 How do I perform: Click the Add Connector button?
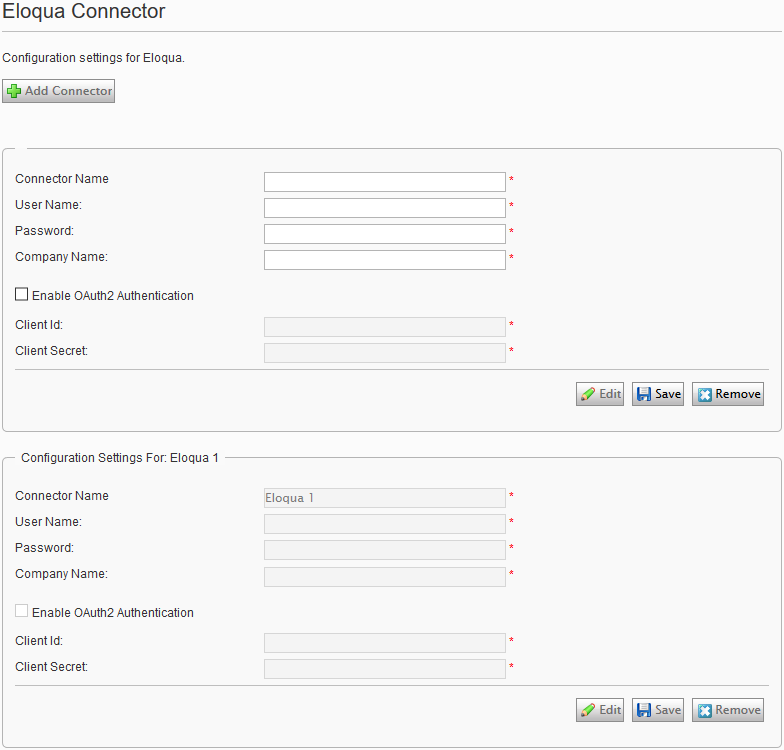coord(58,91)
